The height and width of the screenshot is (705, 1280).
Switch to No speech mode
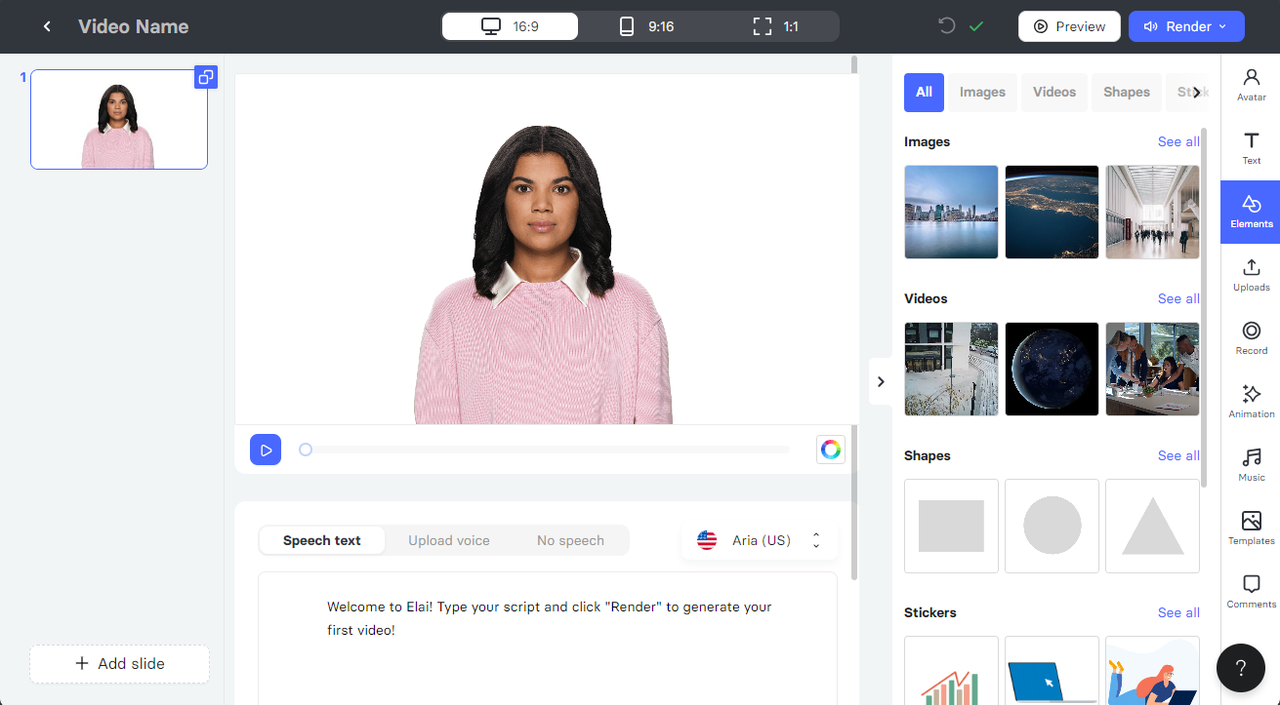click(x=570, y=540)
